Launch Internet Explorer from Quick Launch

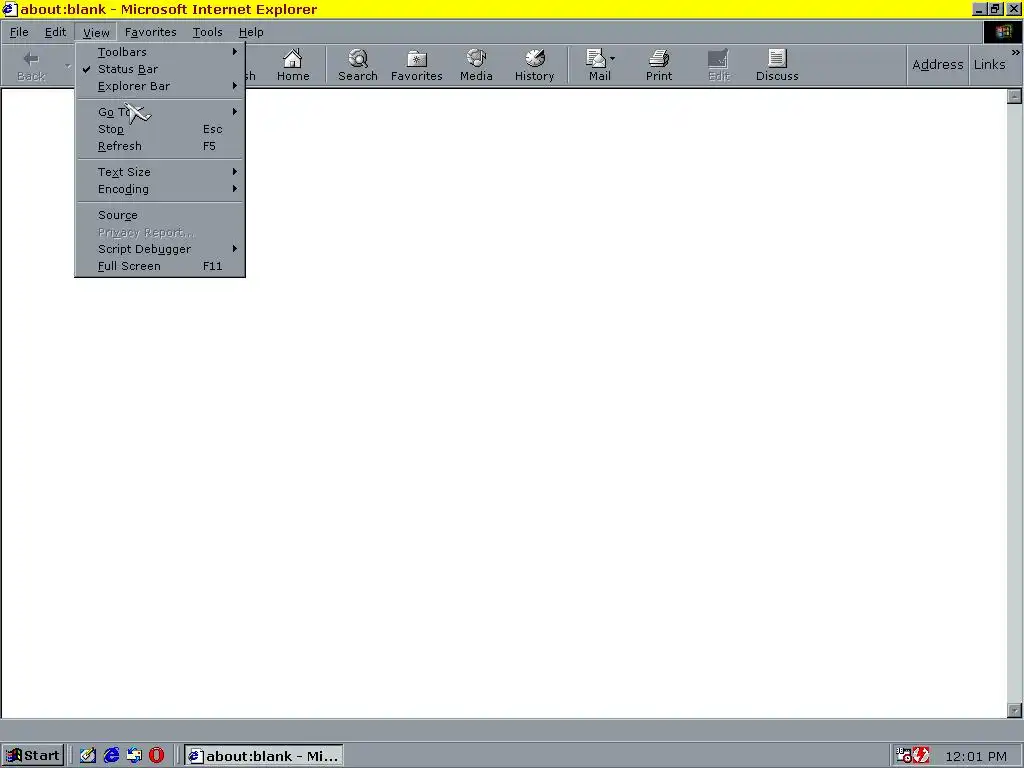(x=112, y=755)
